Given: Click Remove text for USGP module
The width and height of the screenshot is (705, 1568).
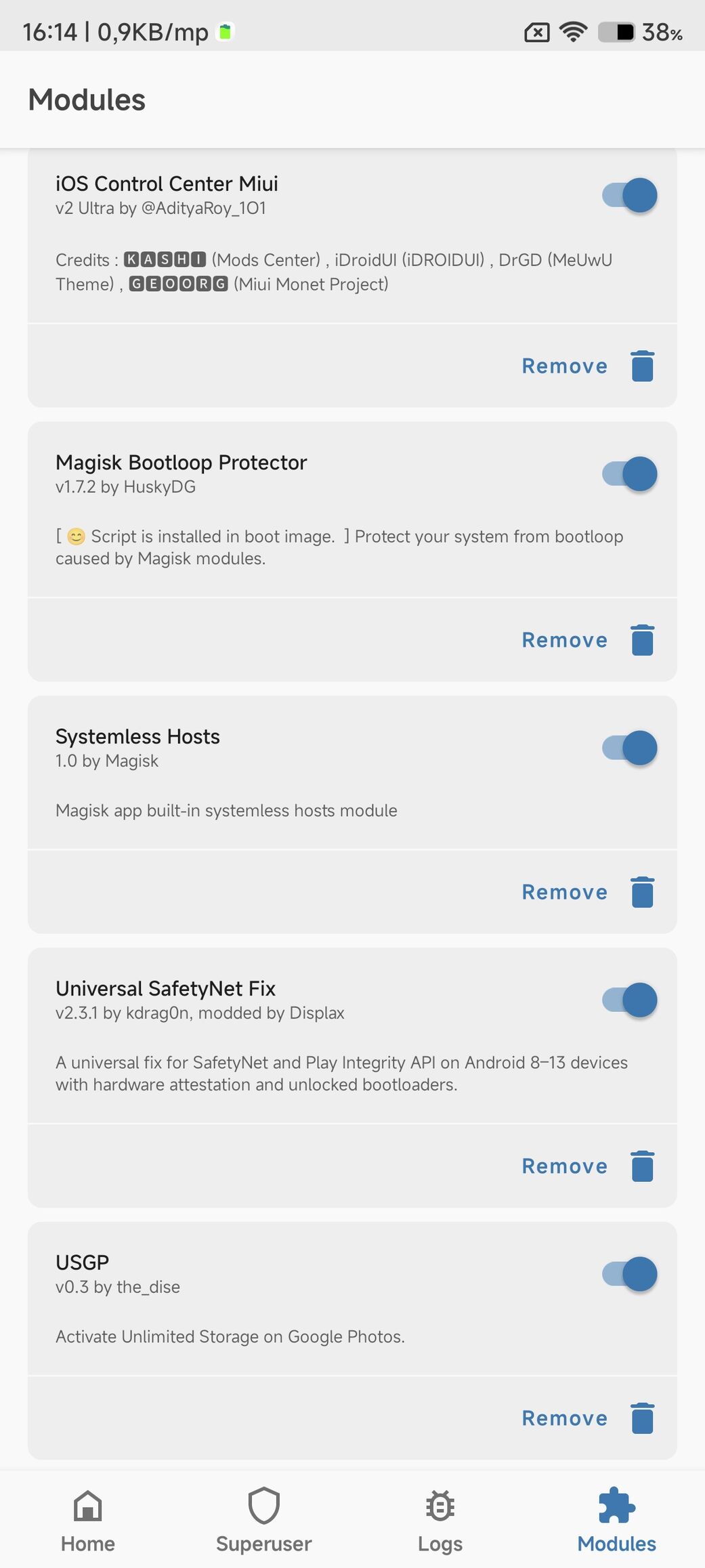Looking at the screenshot, I should [565, 1418].
